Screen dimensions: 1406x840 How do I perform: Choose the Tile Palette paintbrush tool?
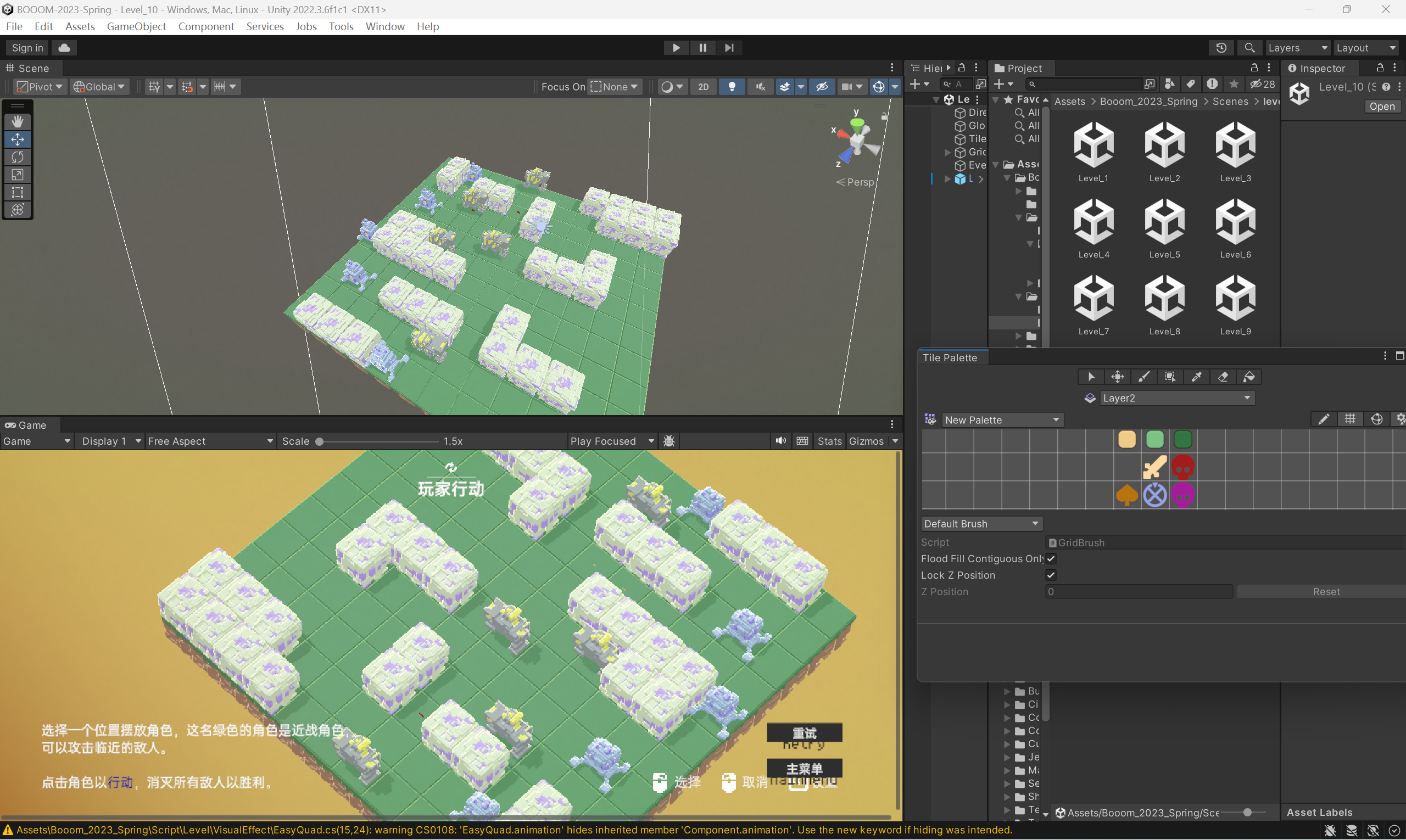[1144, 377]
